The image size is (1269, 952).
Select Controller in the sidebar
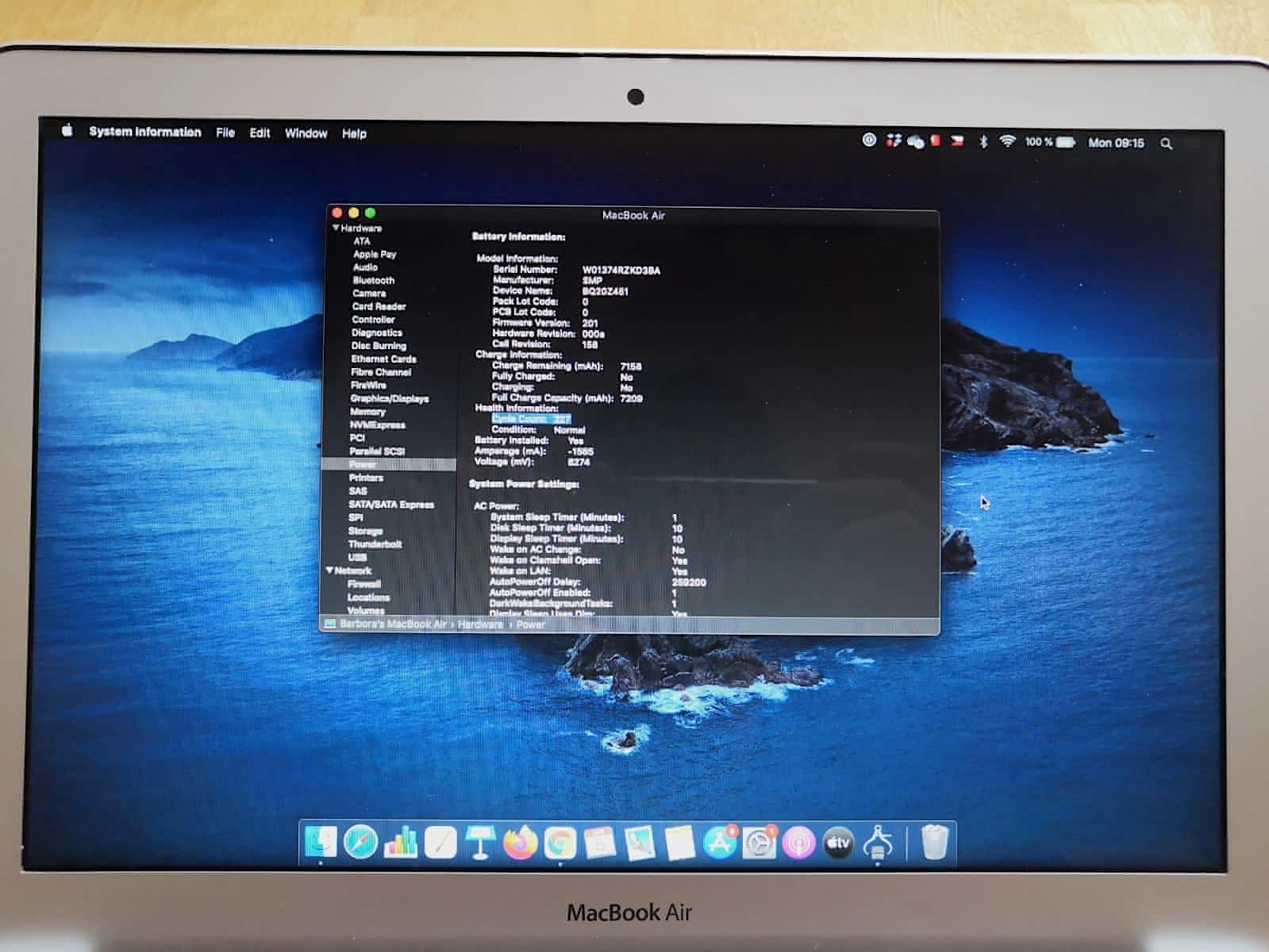pyautogui.click(x=373, y=320)
